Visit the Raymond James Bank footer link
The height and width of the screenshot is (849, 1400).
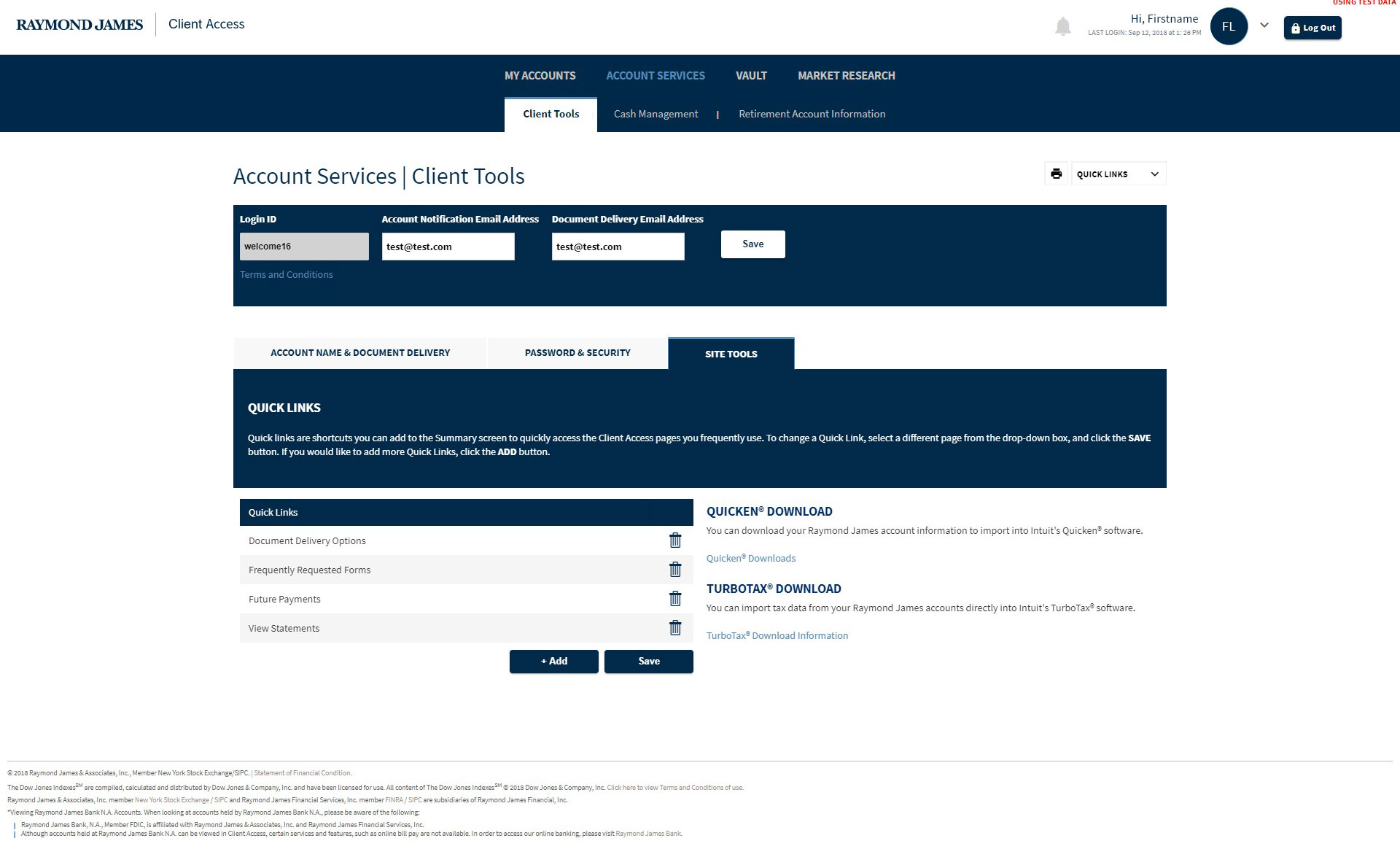click(x=647, y=834)
